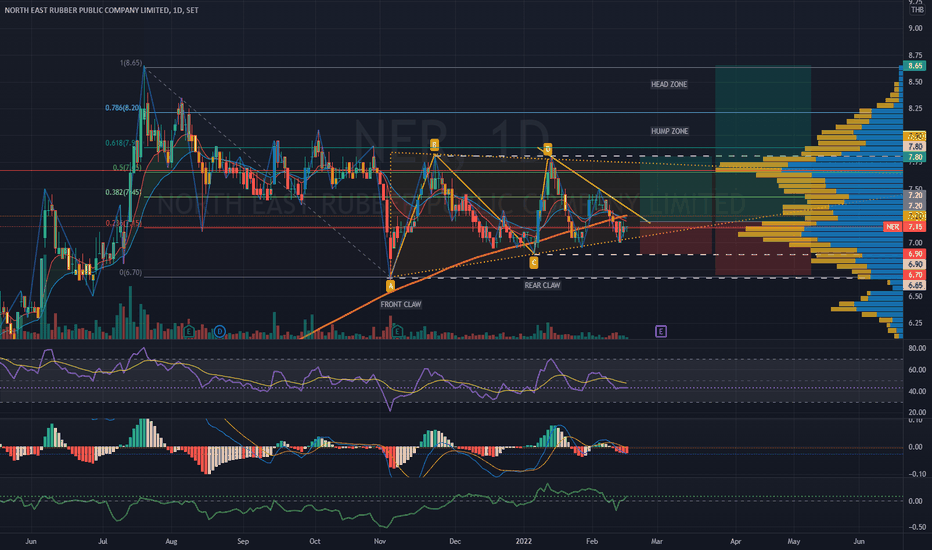The image size is (932, 550).
Task: Click the Fibonacci 0.786(8.20) level label
Action: point(124,108)
